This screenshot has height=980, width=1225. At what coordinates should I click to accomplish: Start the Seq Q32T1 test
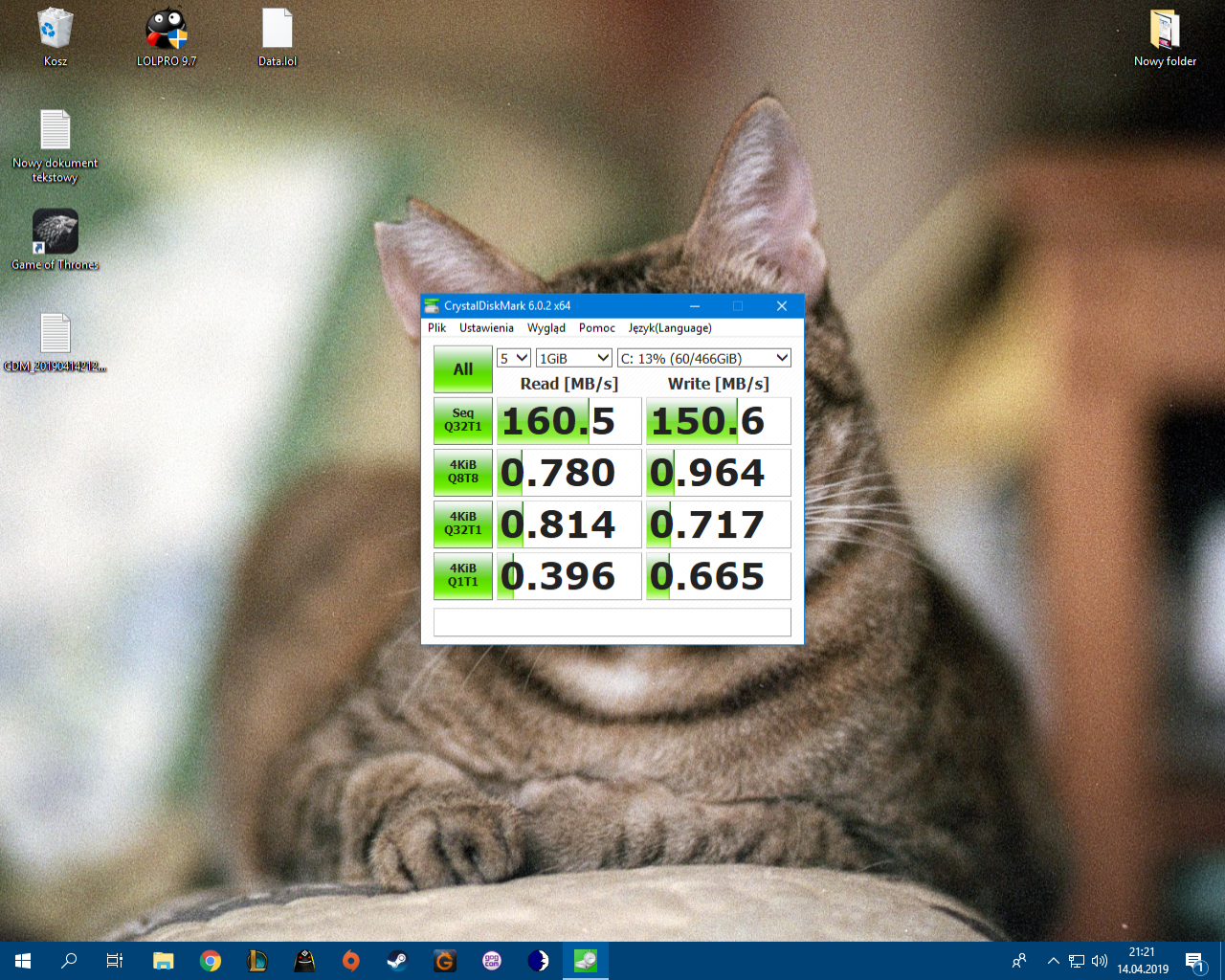pyautogui.click(x=463, y=421)
